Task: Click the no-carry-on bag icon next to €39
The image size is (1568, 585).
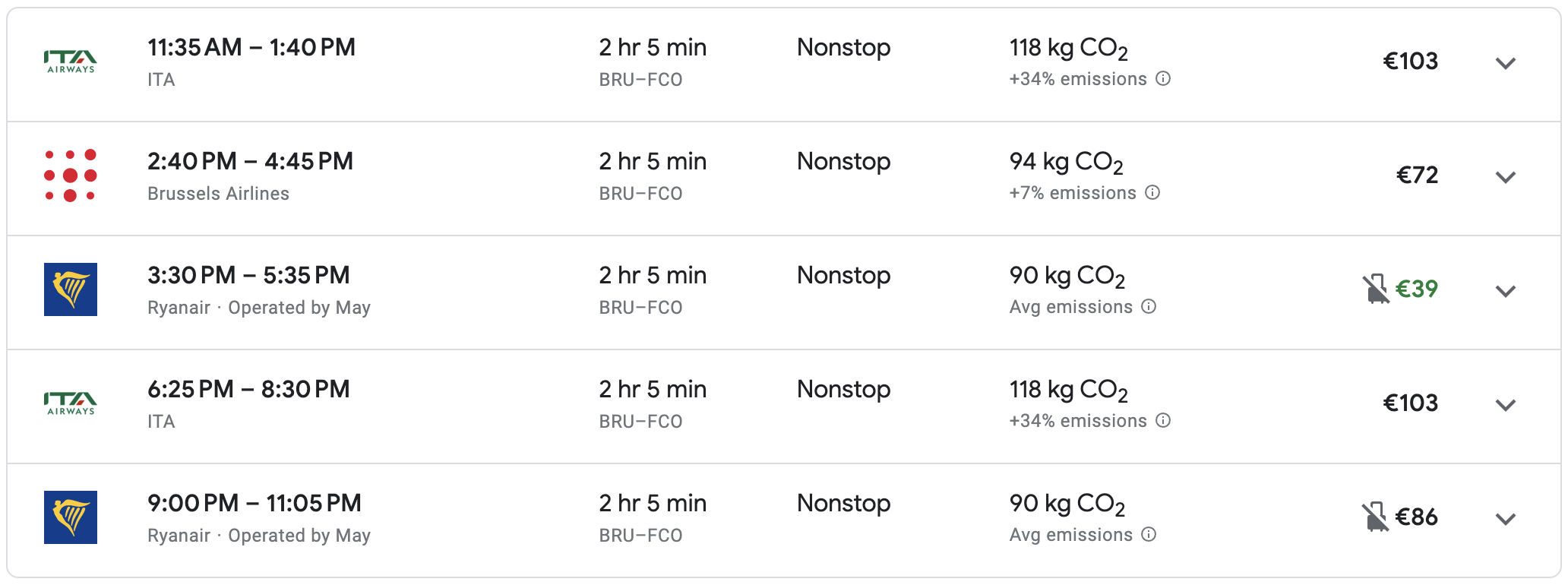Action: pos(1375,289)
